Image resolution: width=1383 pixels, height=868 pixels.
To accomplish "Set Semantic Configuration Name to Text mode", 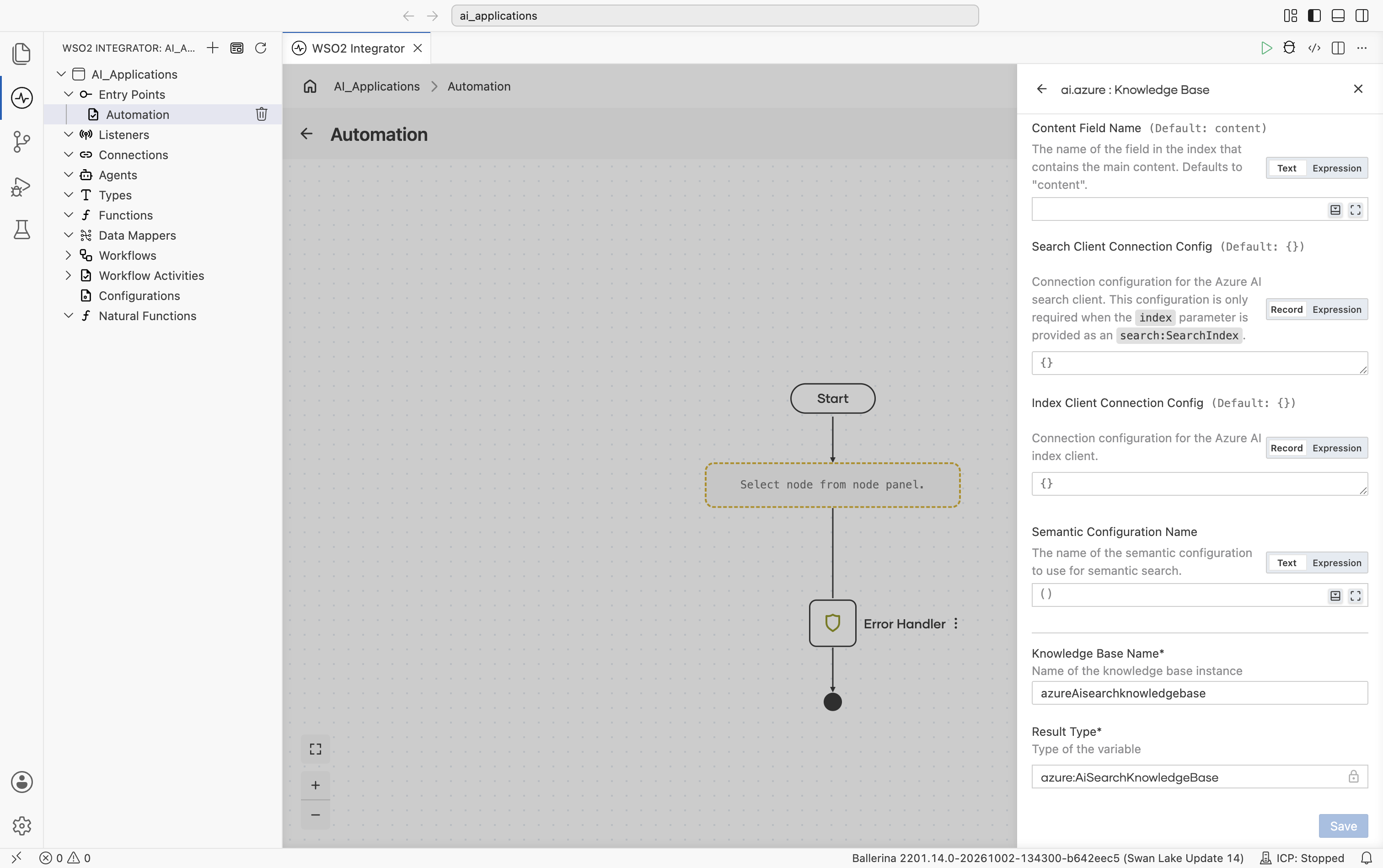I will tap(1287, 563).
